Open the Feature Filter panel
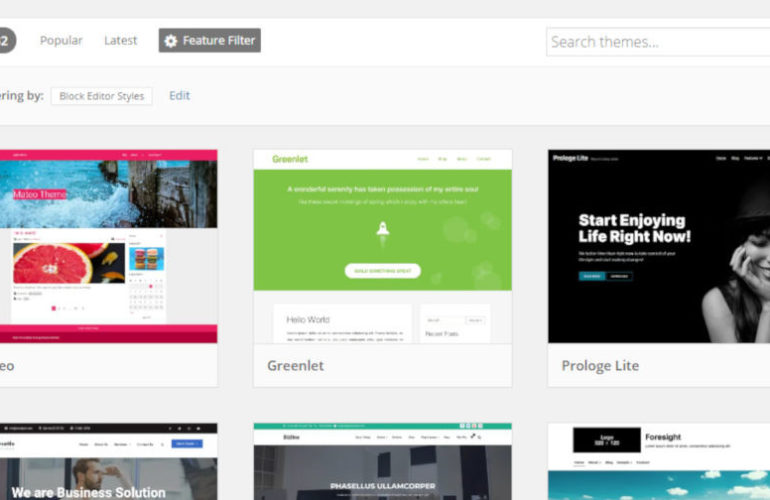770x500 pixels. pos(210,41)
